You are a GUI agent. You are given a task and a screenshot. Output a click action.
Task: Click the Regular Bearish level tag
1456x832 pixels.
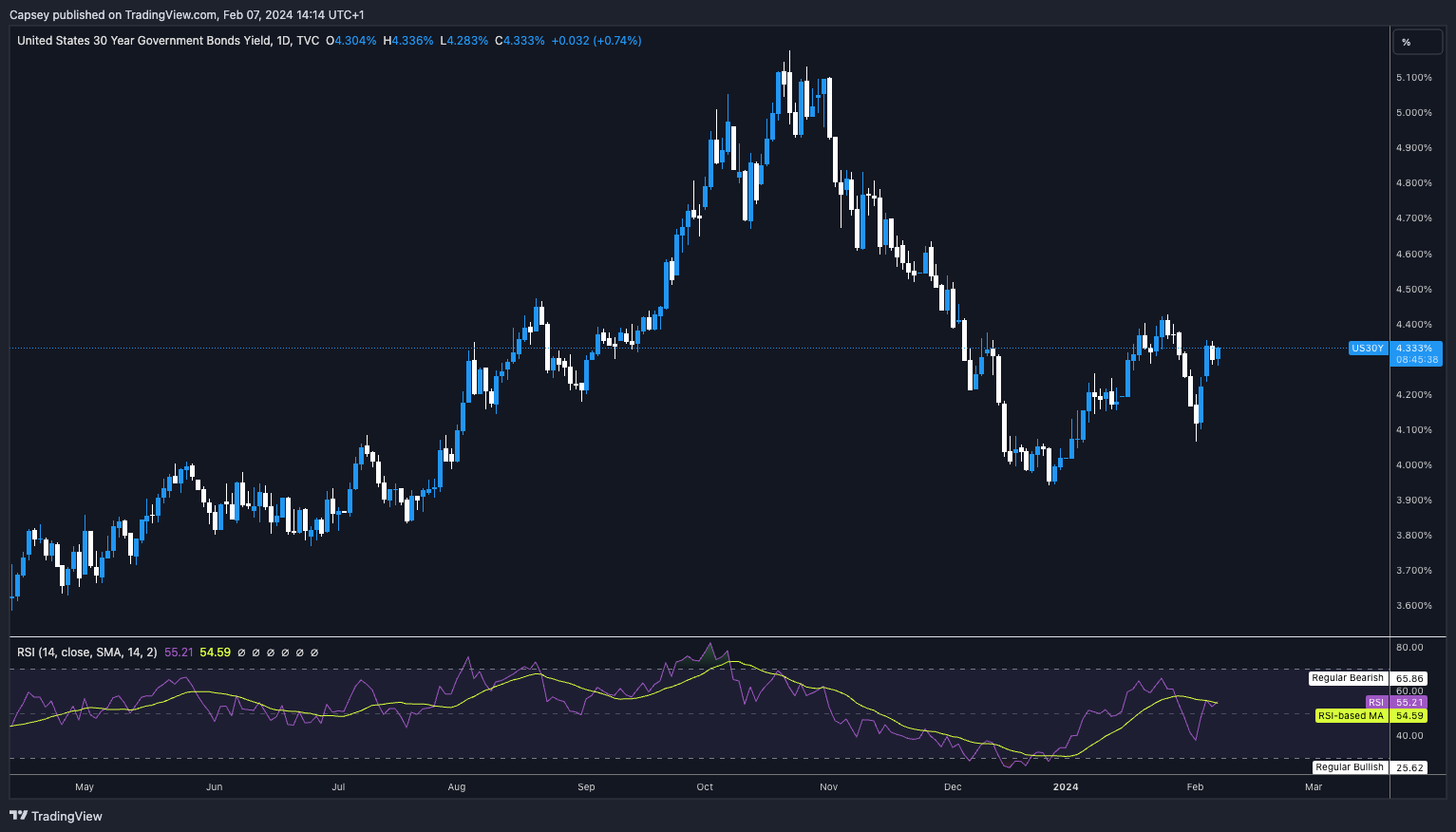click(1347, 678)
